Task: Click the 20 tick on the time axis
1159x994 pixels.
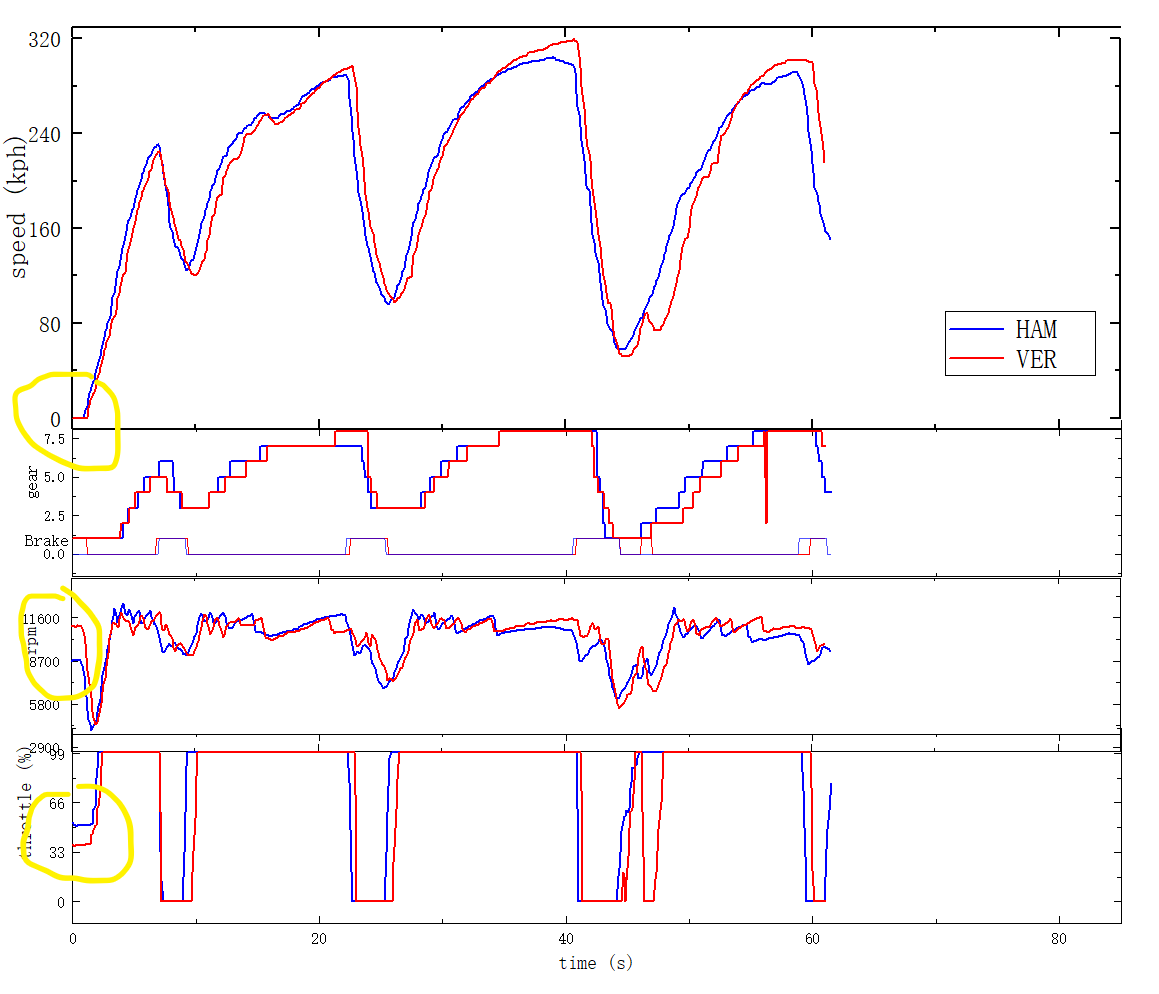Action: tap(318, 939)
